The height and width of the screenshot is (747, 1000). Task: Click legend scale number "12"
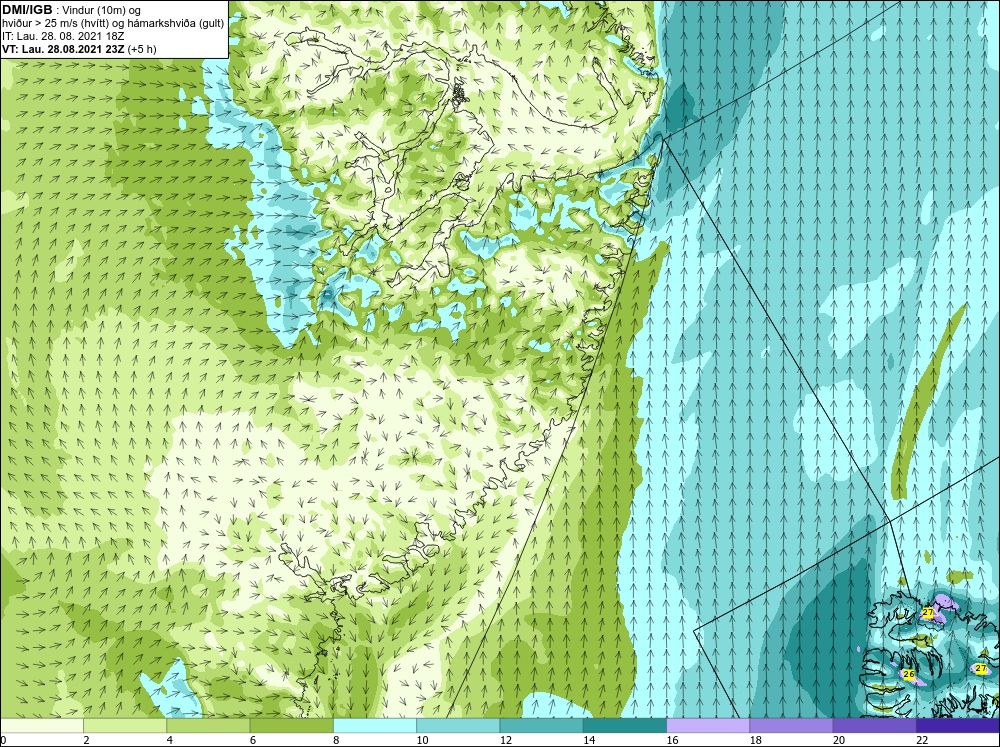(x=506, y=739)
